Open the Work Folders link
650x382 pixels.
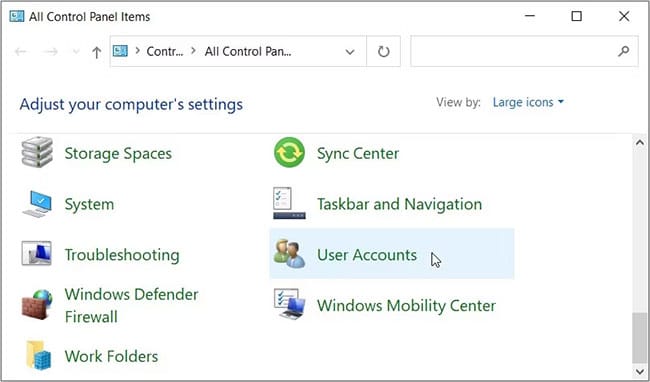click(111, 356)
